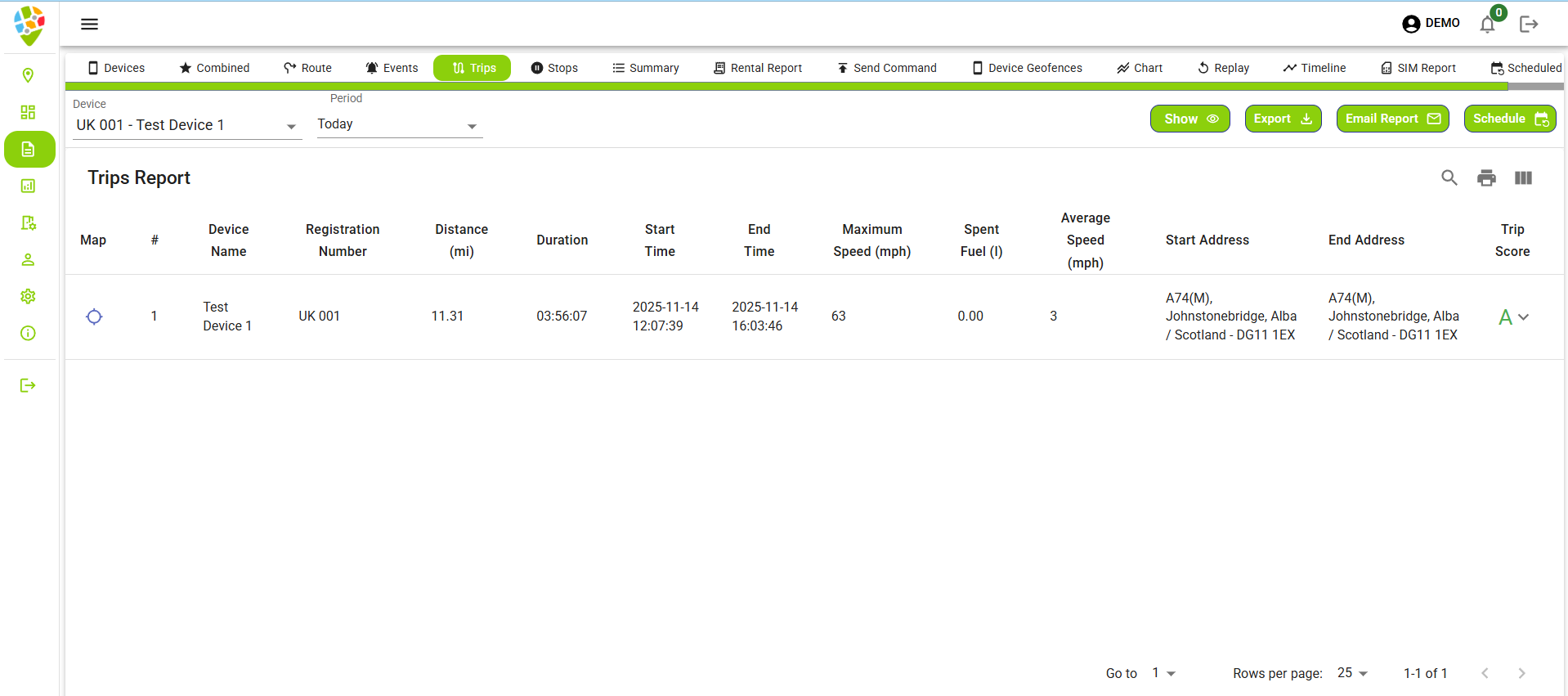Open the hamburger navigation menu

89,25
